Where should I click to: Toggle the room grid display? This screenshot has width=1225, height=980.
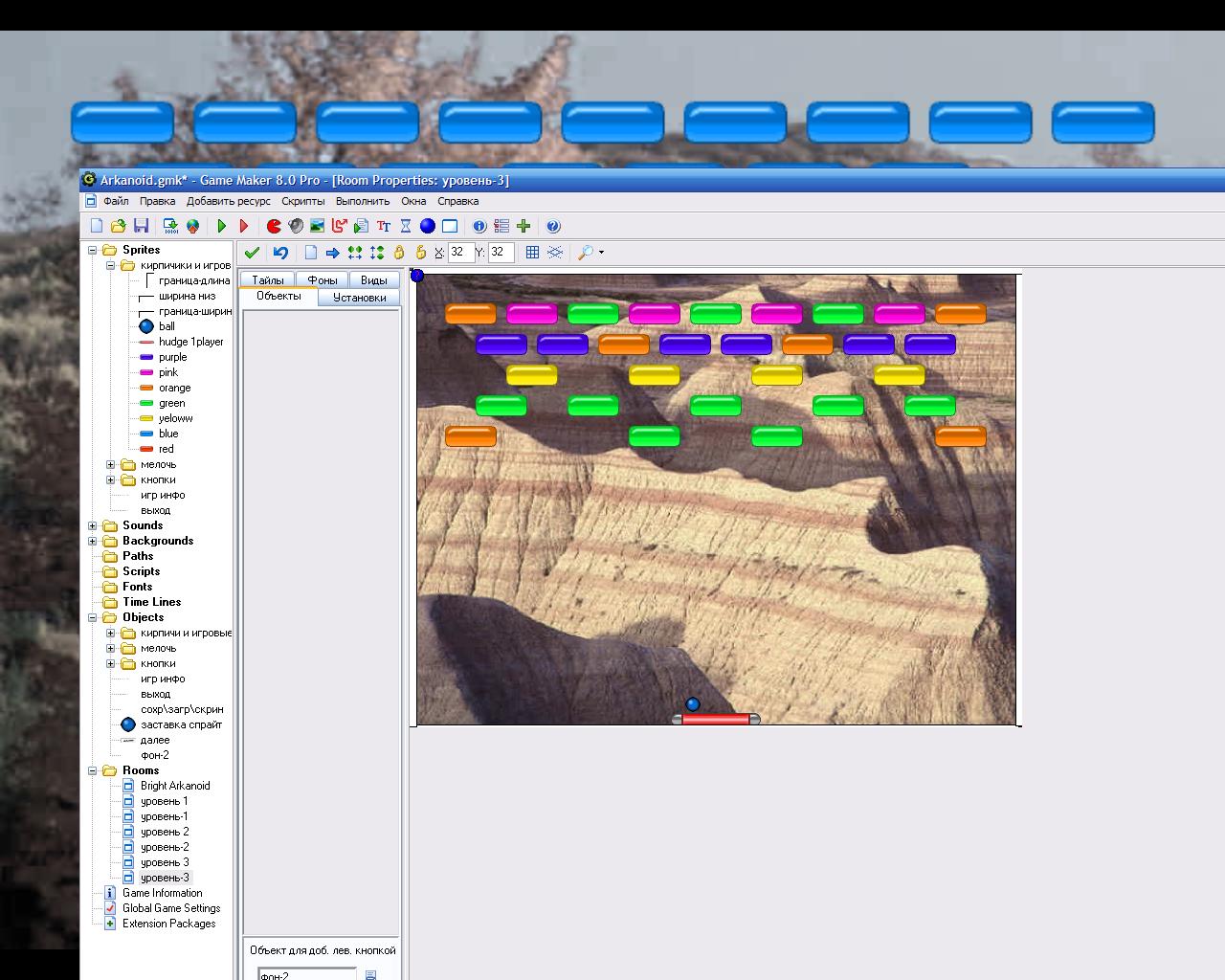532,253
